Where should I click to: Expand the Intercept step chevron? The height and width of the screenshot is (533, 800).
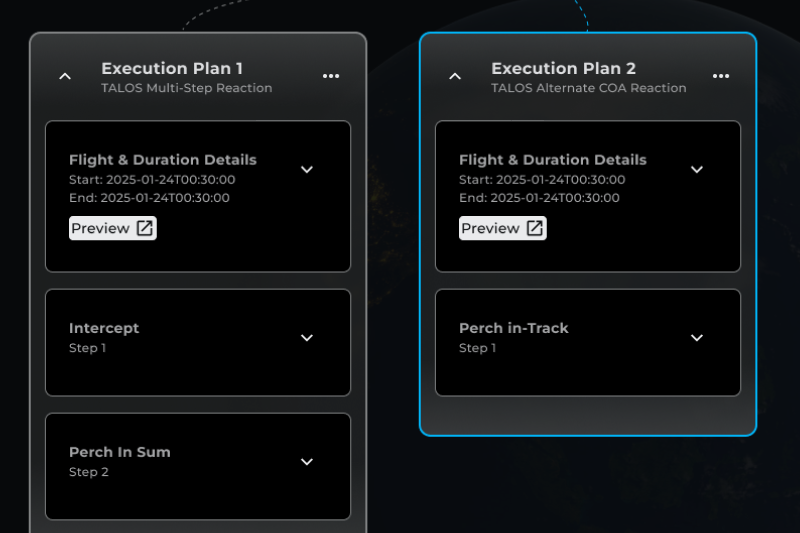point(307,338)
